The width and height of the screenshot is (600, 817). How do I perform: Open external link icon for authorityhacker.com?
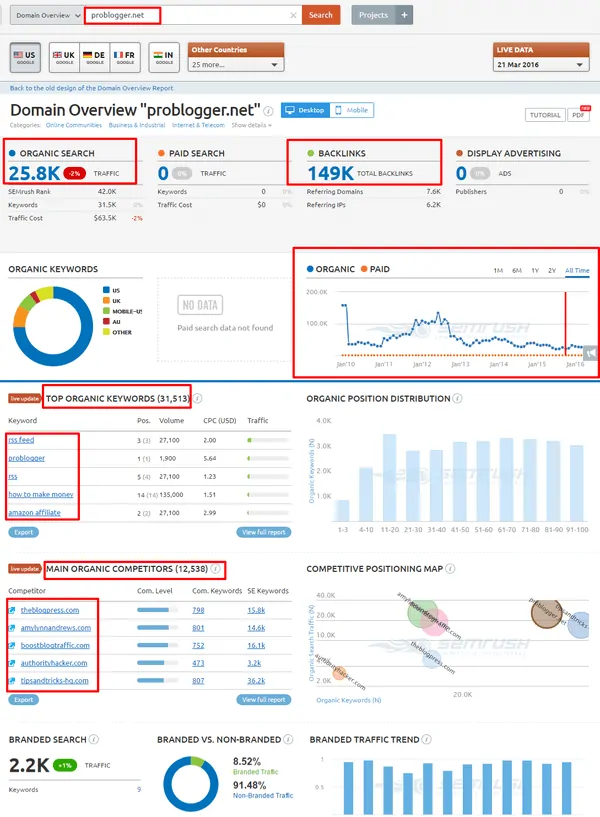12,663
